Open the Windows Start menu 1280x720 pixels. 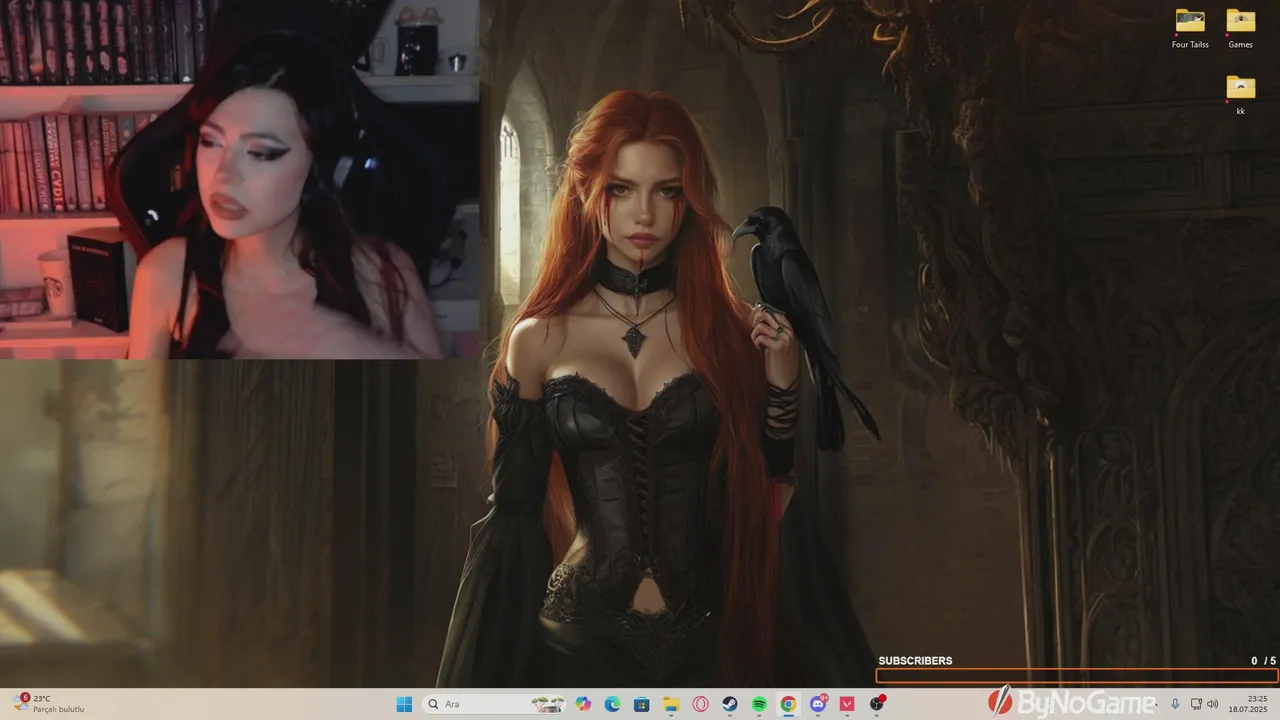click(x=404, y=704)
